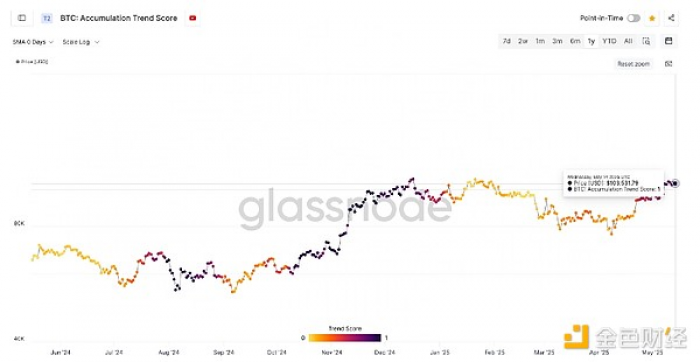Favorite the chart with star icon
The width and height of the screenshot is (700, 362).
pyautogui.click(x=652, y=18)
